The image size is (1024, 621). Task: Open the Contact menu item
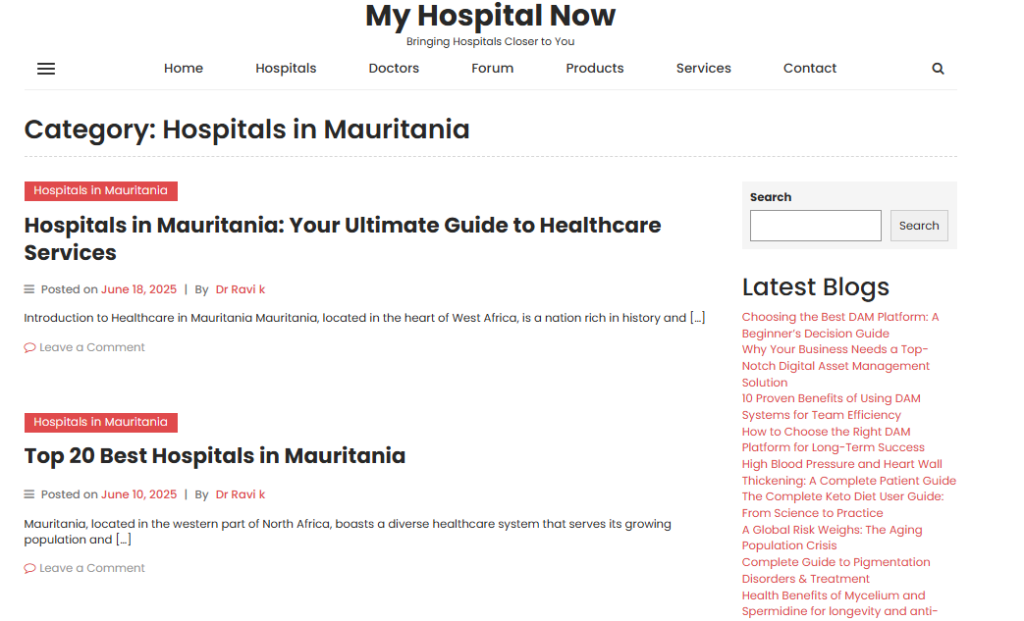[810, 68]
